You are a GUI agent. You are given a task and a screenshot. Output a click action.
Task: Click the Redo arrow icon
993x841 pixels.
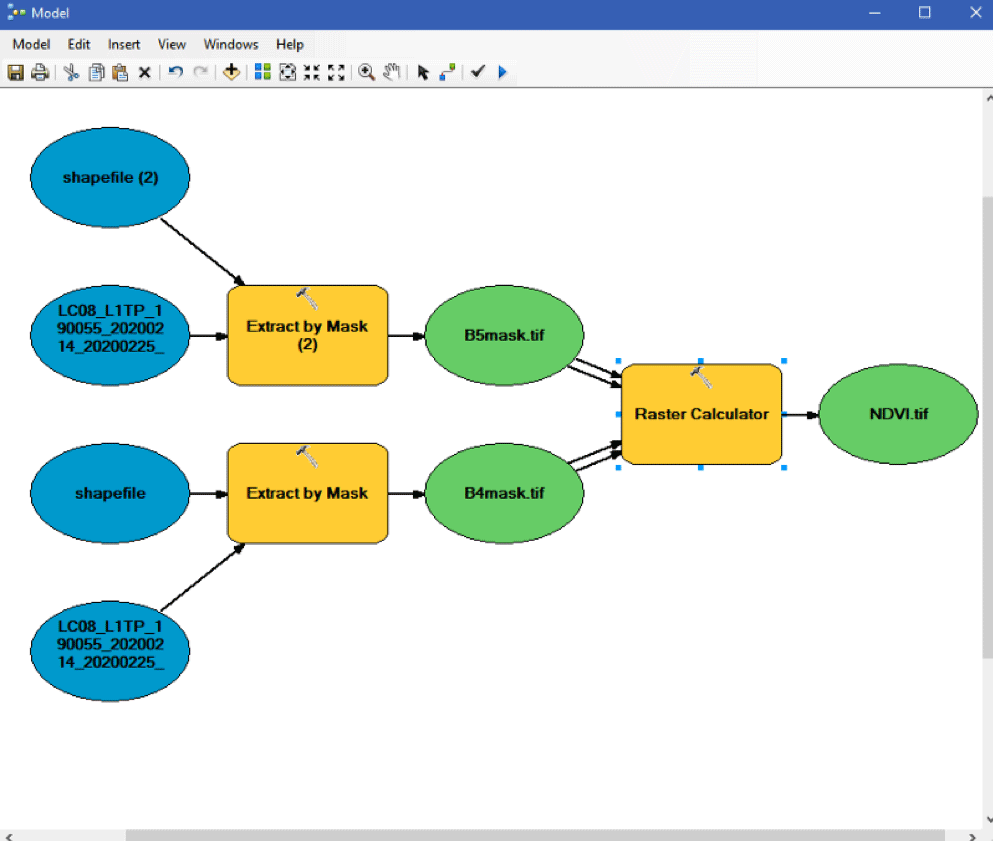click(201, 72)
